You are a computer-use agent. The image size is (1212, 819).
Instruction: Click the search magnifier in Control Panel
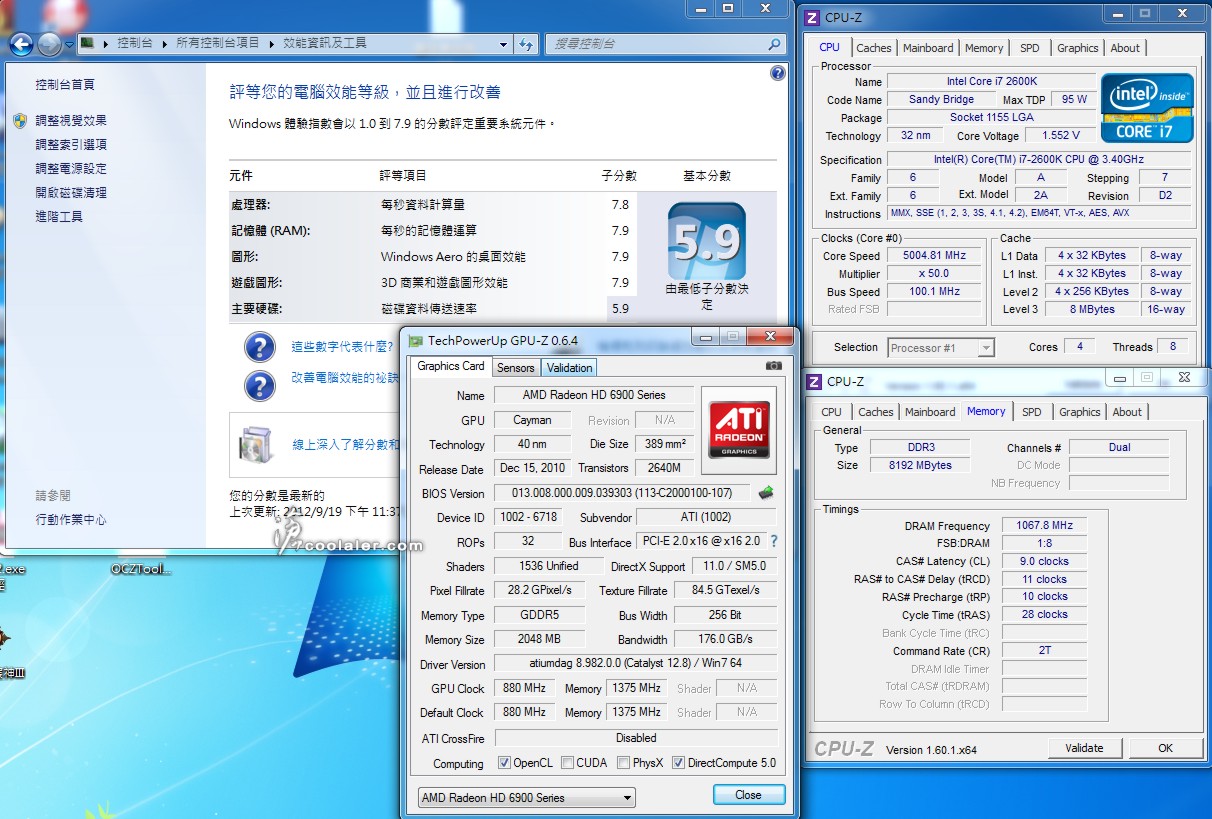coord(774,44)
